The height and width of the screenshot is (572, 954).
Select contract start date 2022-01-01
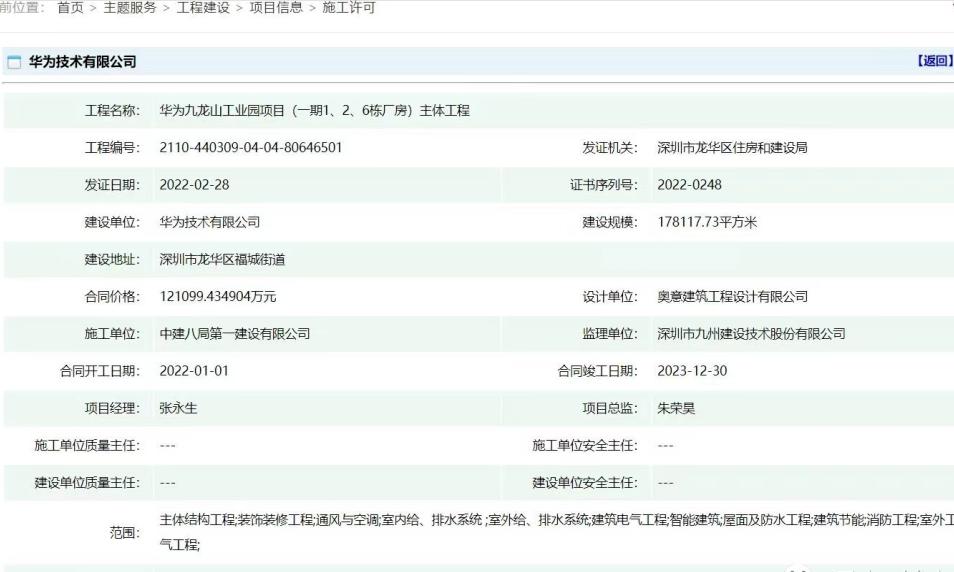(x=194, y=371)
